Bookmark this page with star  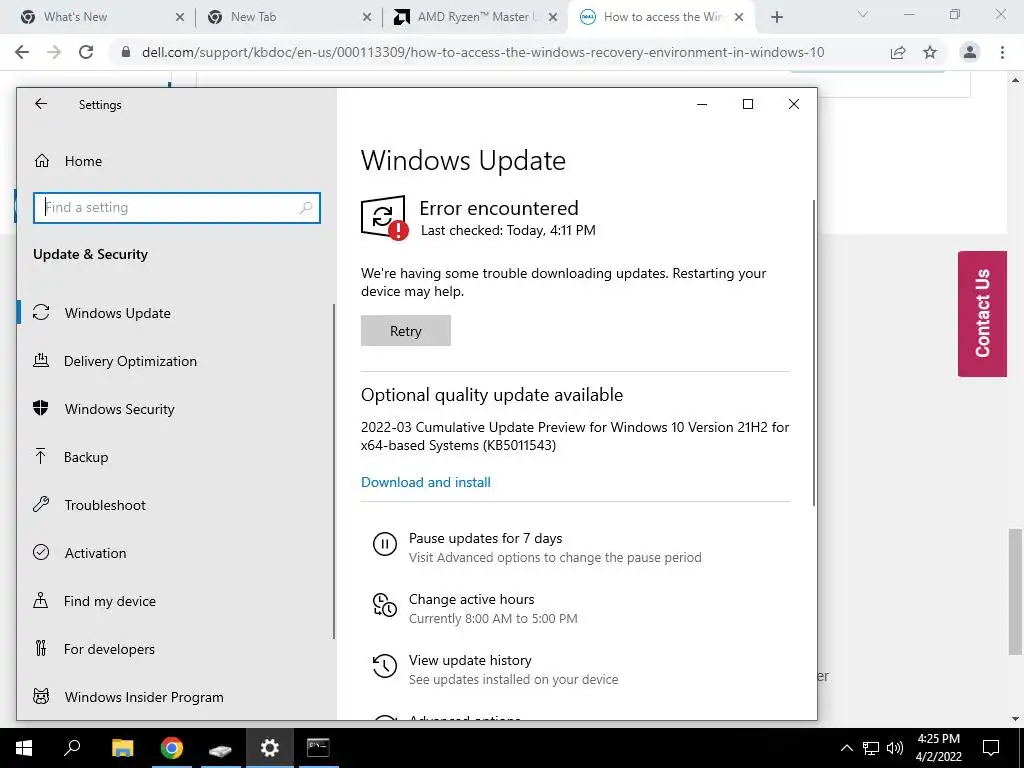[930, 52]
